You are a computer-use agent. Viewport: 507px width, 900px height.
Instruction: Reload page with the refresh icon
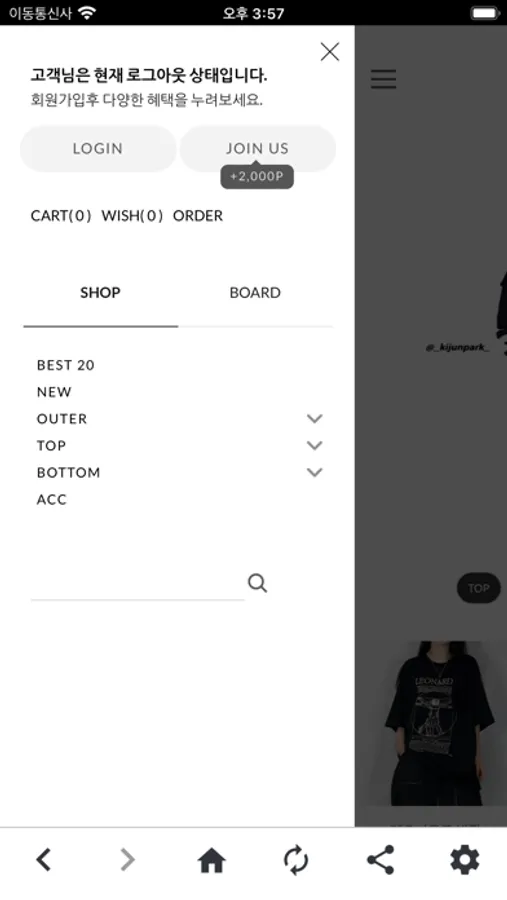(x=296, y=860)
